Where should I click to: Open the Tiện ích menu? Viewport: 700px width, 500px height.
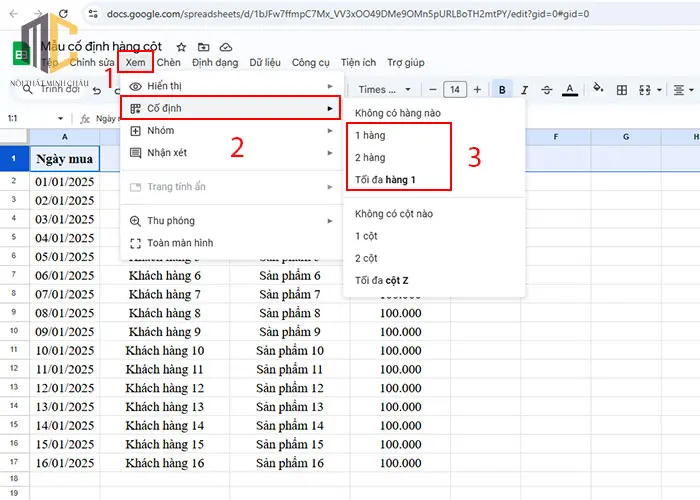point(358,62)
